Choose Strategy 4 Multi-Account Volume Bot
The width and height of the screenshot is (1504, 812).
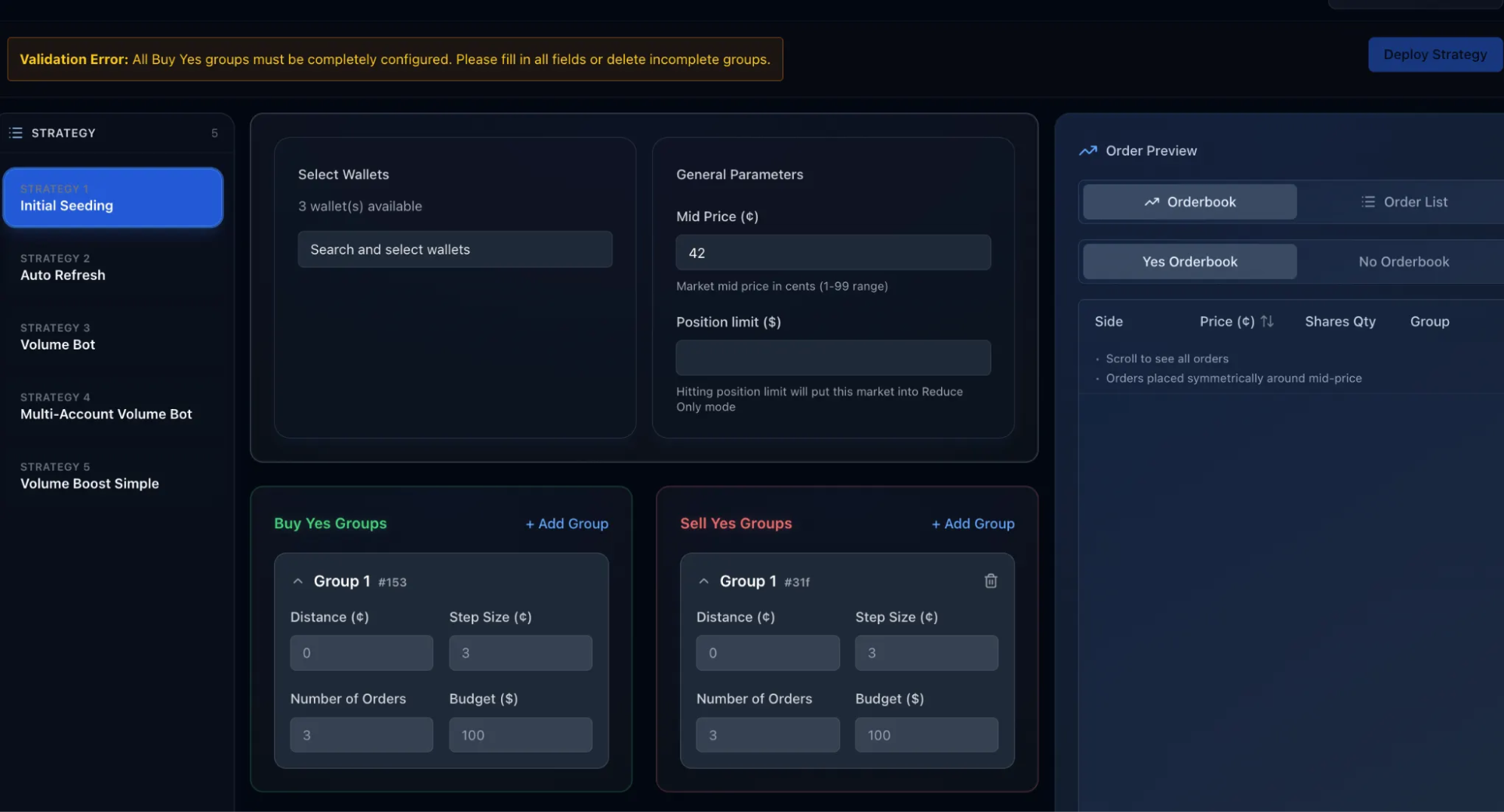click(113, 407)
